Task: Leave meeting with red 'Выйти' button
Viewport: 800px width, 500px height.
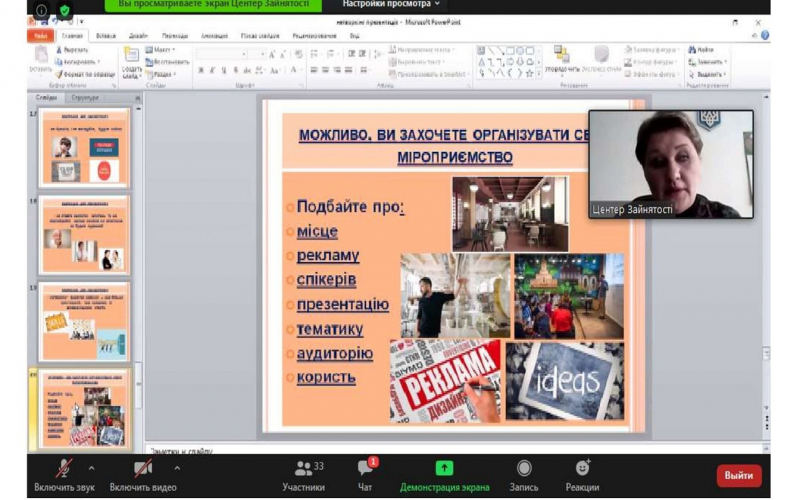Action: click(x=739, y=476)
